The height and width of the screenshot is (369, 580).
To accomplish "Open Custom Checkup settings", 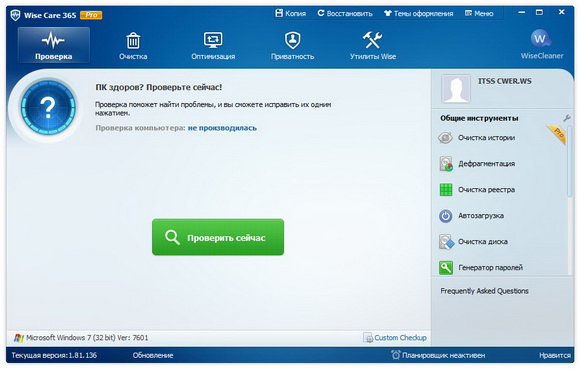I will 400,338.
